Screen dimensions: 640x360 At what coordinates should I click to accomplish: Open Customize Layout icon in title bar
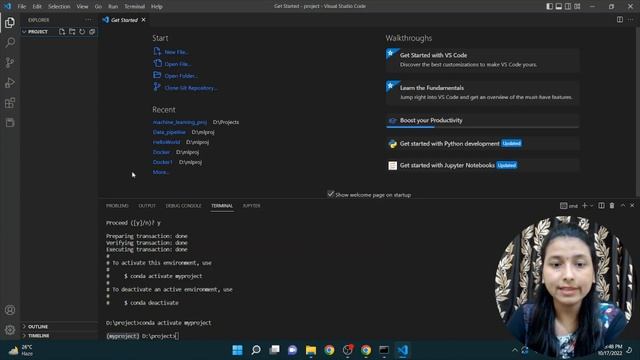click(x=577, y=6)
